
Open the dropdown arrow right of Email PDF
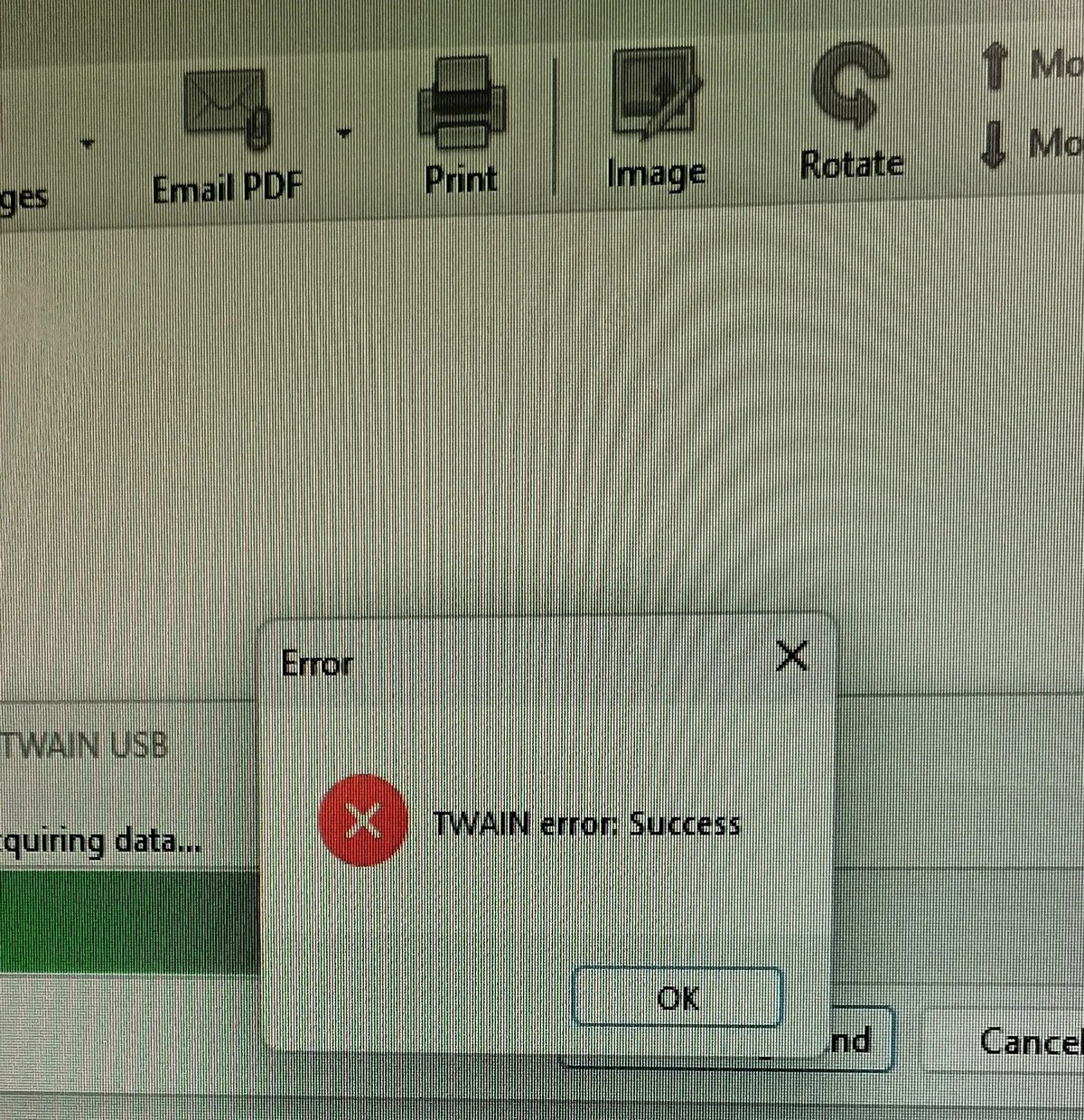pyautogui.click(x=343, y=134)
